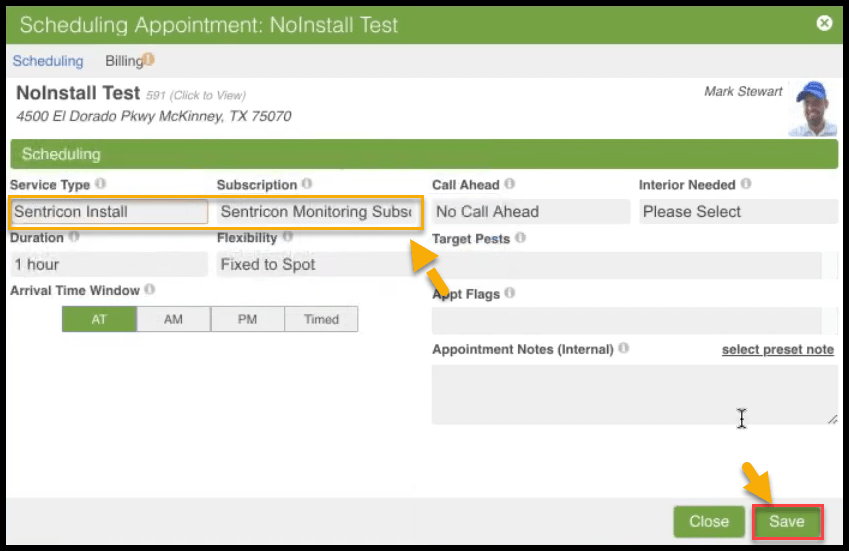Save the appointment

click(x=787, y=522)
